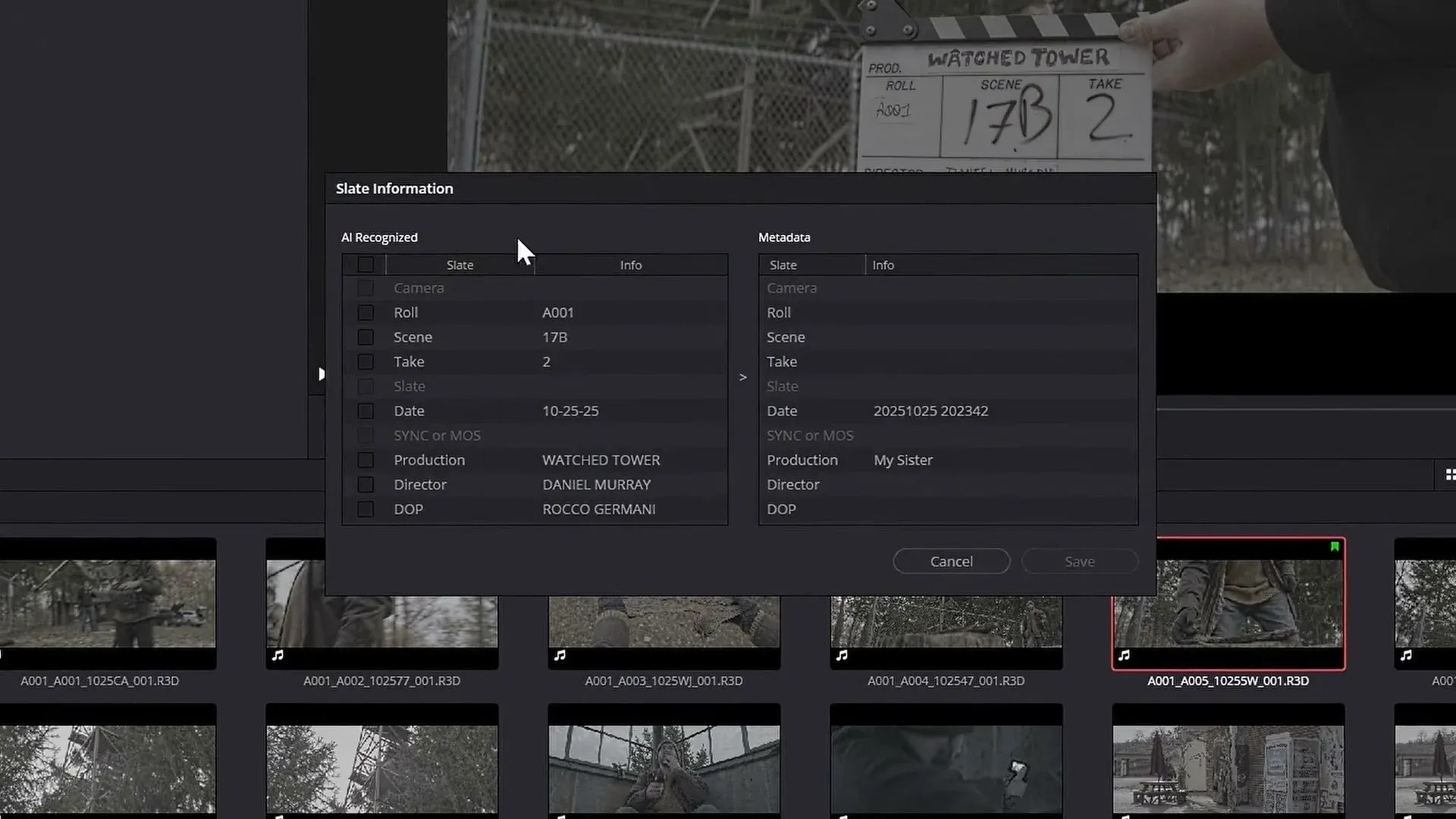Image resolution: width=1456 pixels, height=819 pixels.
Task: Select clip thumbnail A001_A003_1025WJ_001.R3D
Action: click(664, 632)
